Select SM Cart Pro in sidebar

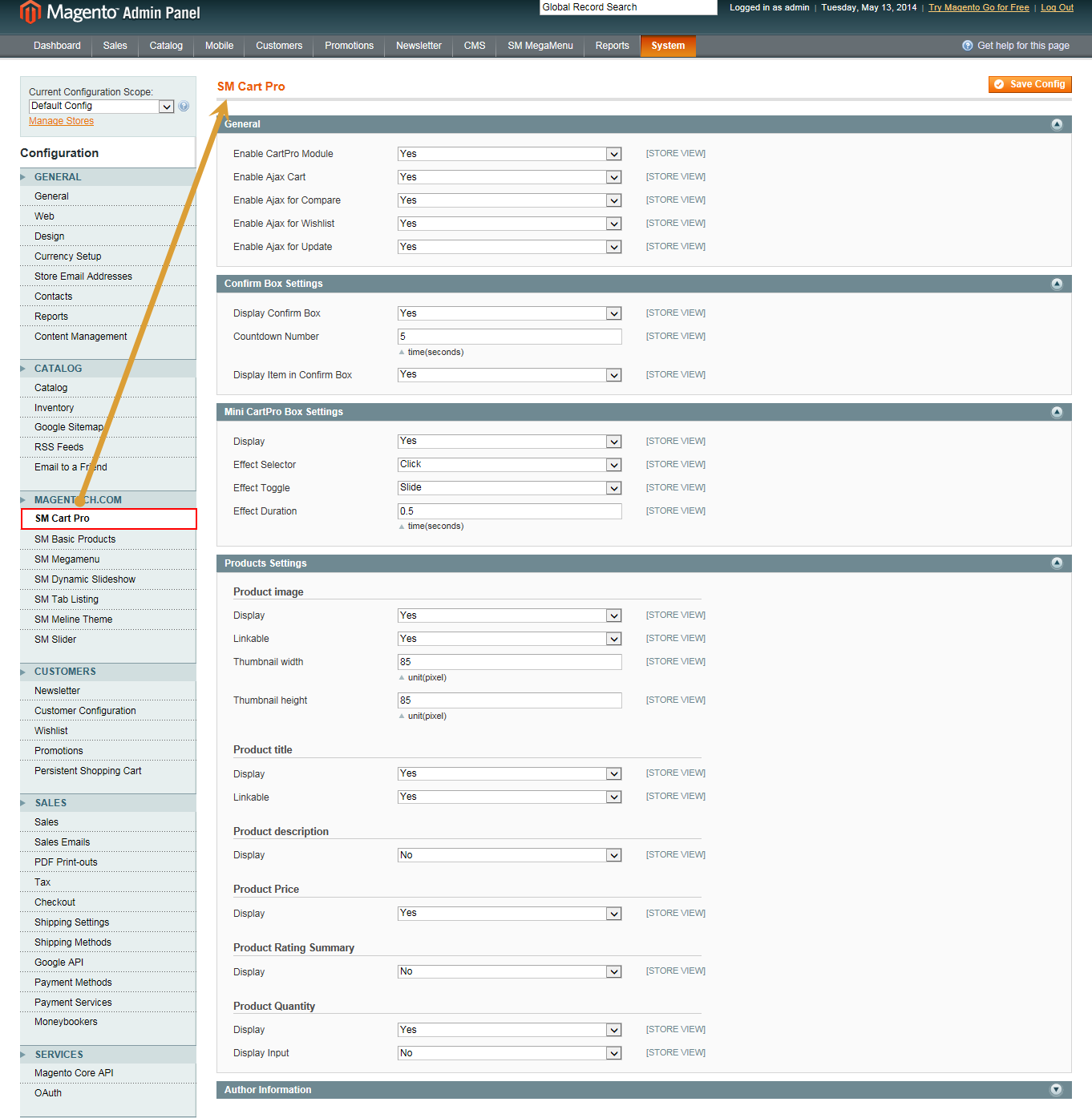108,519
